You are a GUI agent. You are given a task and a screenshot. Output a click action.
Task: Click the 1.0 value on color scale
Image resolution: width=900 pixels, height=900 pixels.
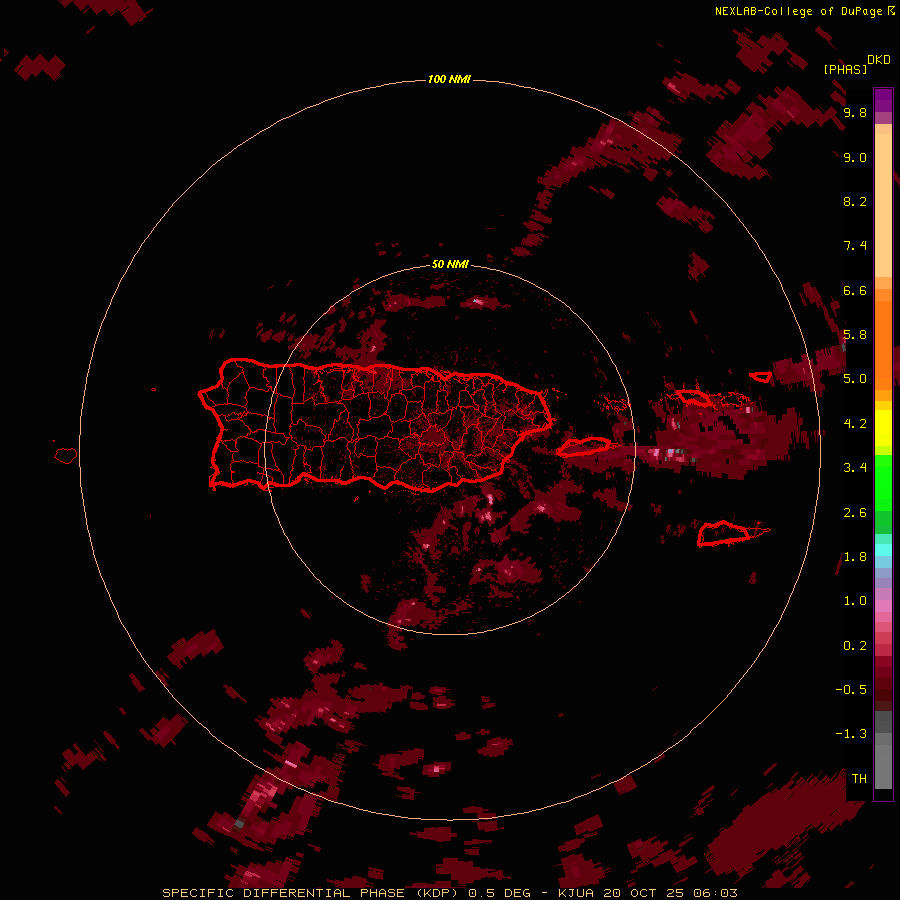click(855, 601)
